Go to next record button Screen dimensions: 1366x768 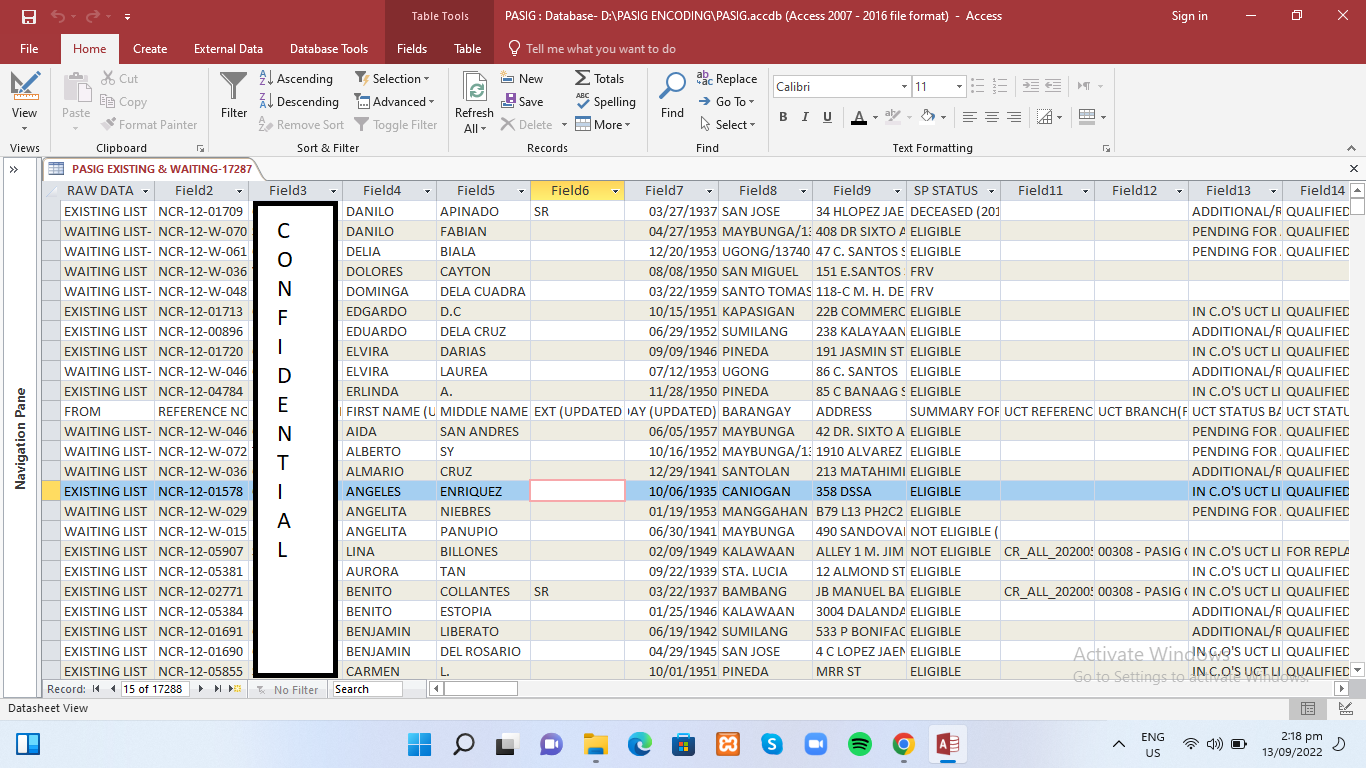[201, 689]
